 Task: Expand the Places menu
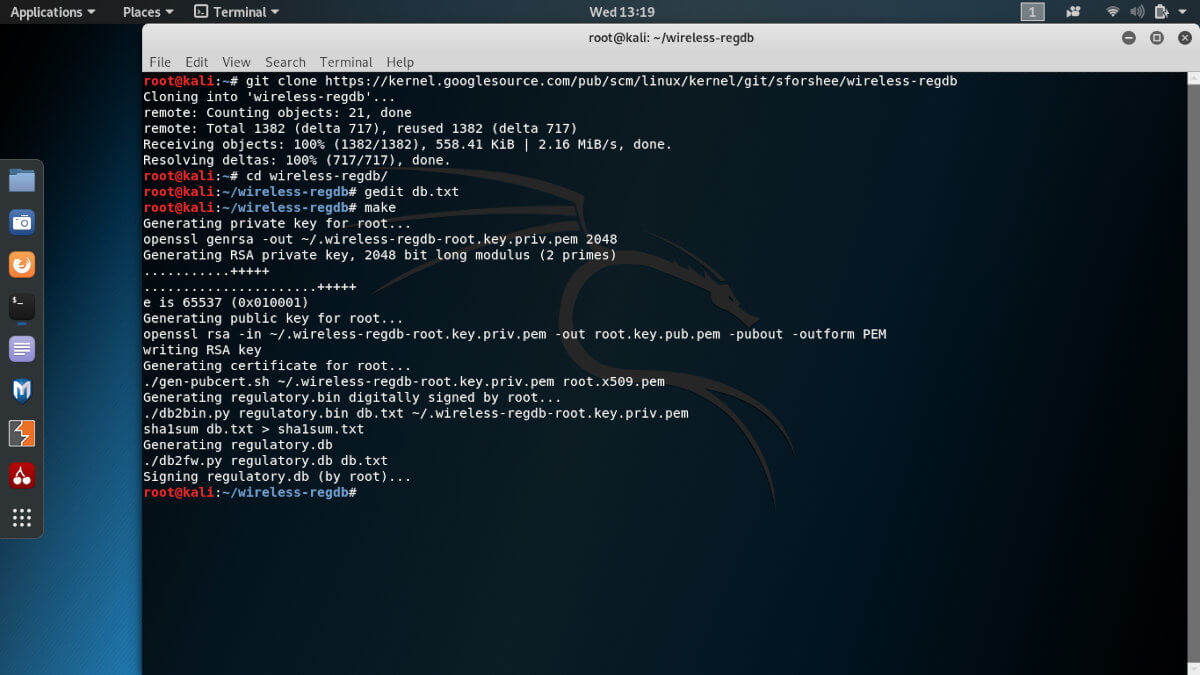(147, 12)
